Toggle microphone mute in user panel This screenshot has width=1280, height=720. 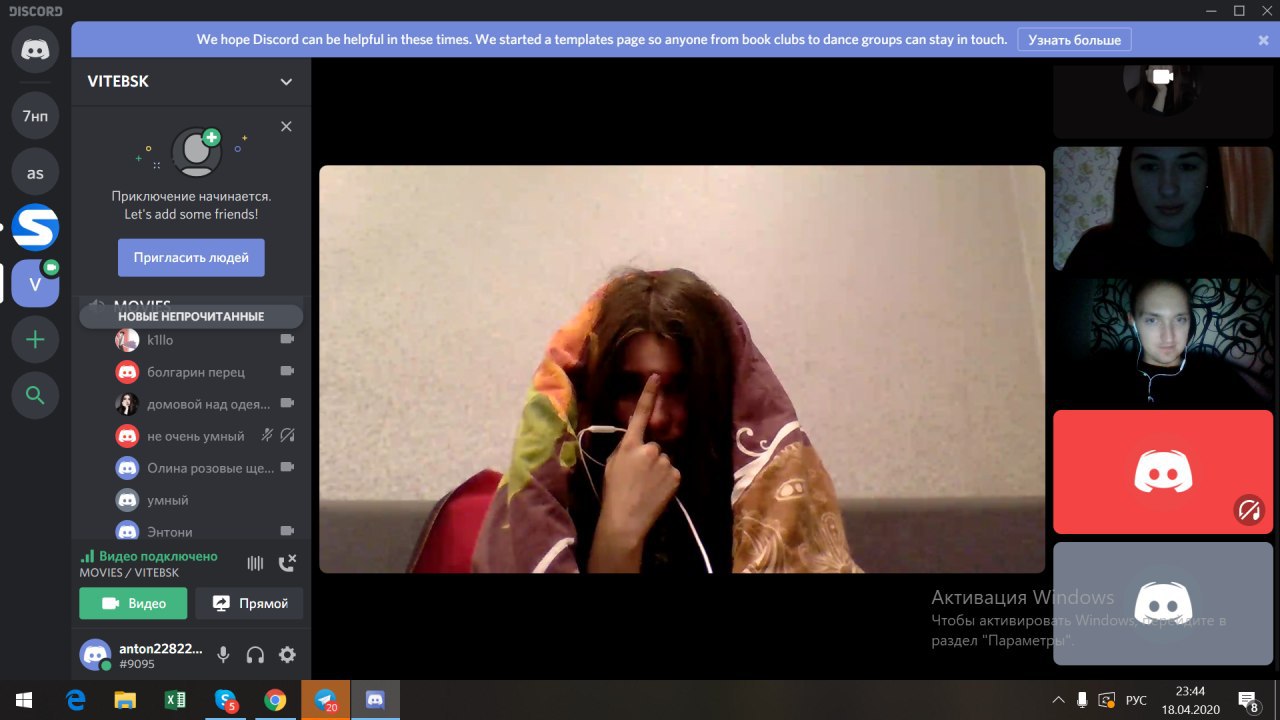(x=223, y=655)
